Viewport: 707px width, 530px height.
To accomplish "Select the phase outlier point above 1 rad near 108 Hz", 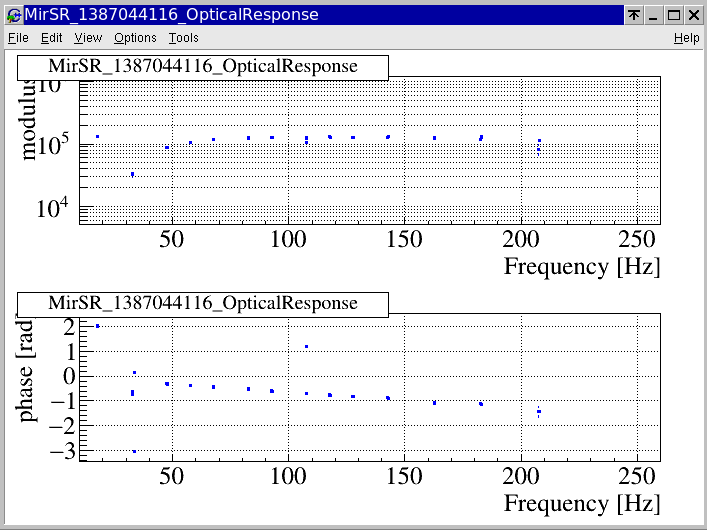I will tap(306, 347).
